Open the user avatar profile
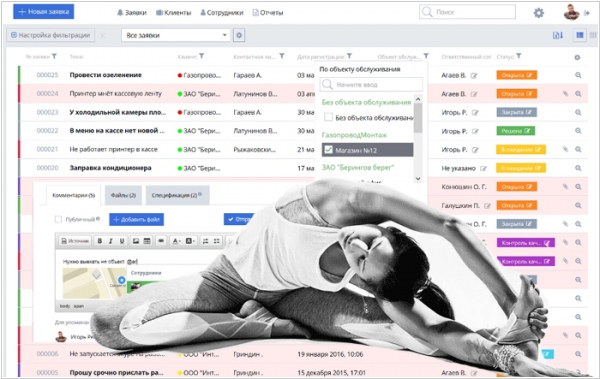This screenshot has height=379, width=600. pos(571,12)
